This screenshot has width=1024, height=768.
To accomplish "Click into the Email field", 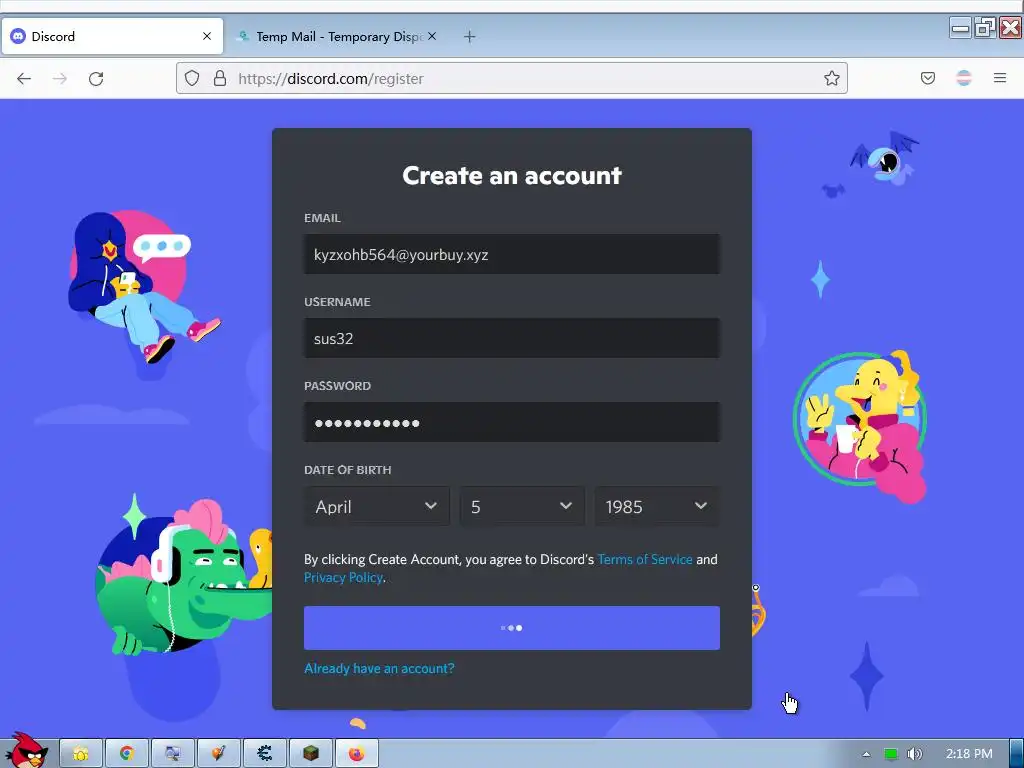I will tap(512, 255).
